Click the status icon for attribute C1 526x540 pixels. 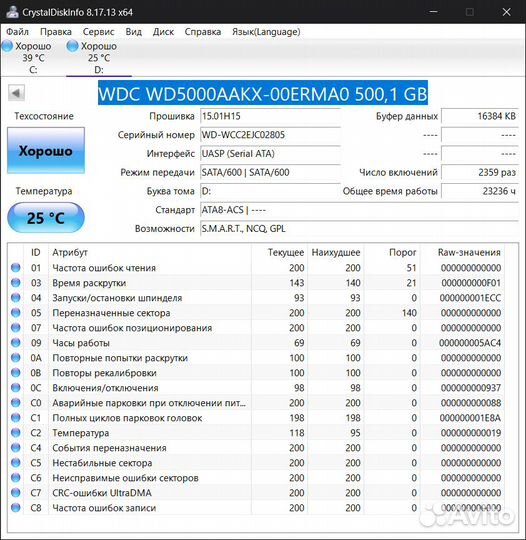16,418
